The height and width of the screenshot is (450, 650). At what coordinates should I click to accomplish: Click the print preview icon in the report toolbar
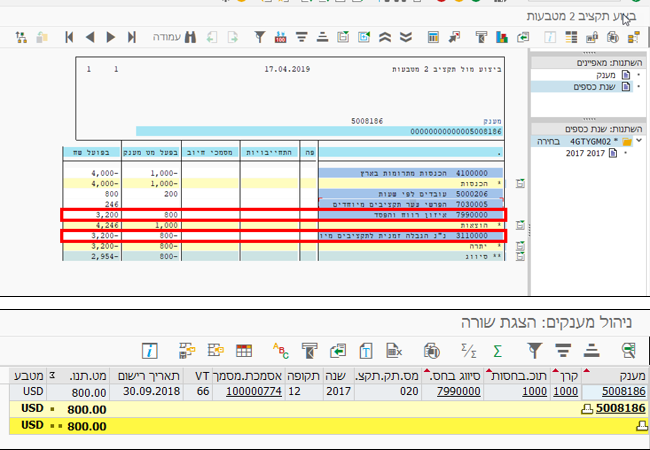613,37
